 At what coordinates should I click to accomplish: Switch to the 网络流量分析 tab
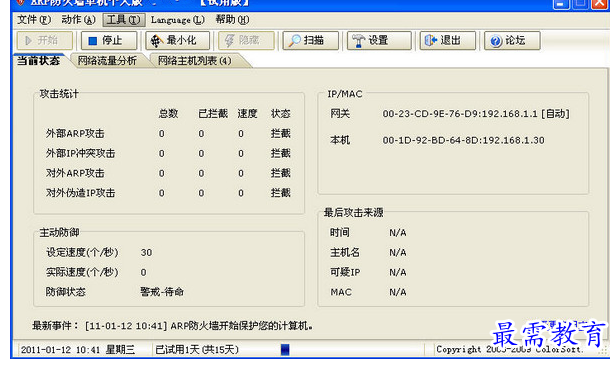click(107, 61)
